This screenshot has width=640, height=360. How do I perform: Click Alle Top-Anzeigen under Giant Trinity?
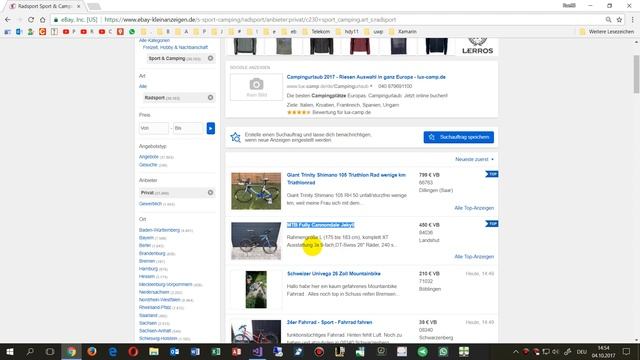(x=474, y=208)
